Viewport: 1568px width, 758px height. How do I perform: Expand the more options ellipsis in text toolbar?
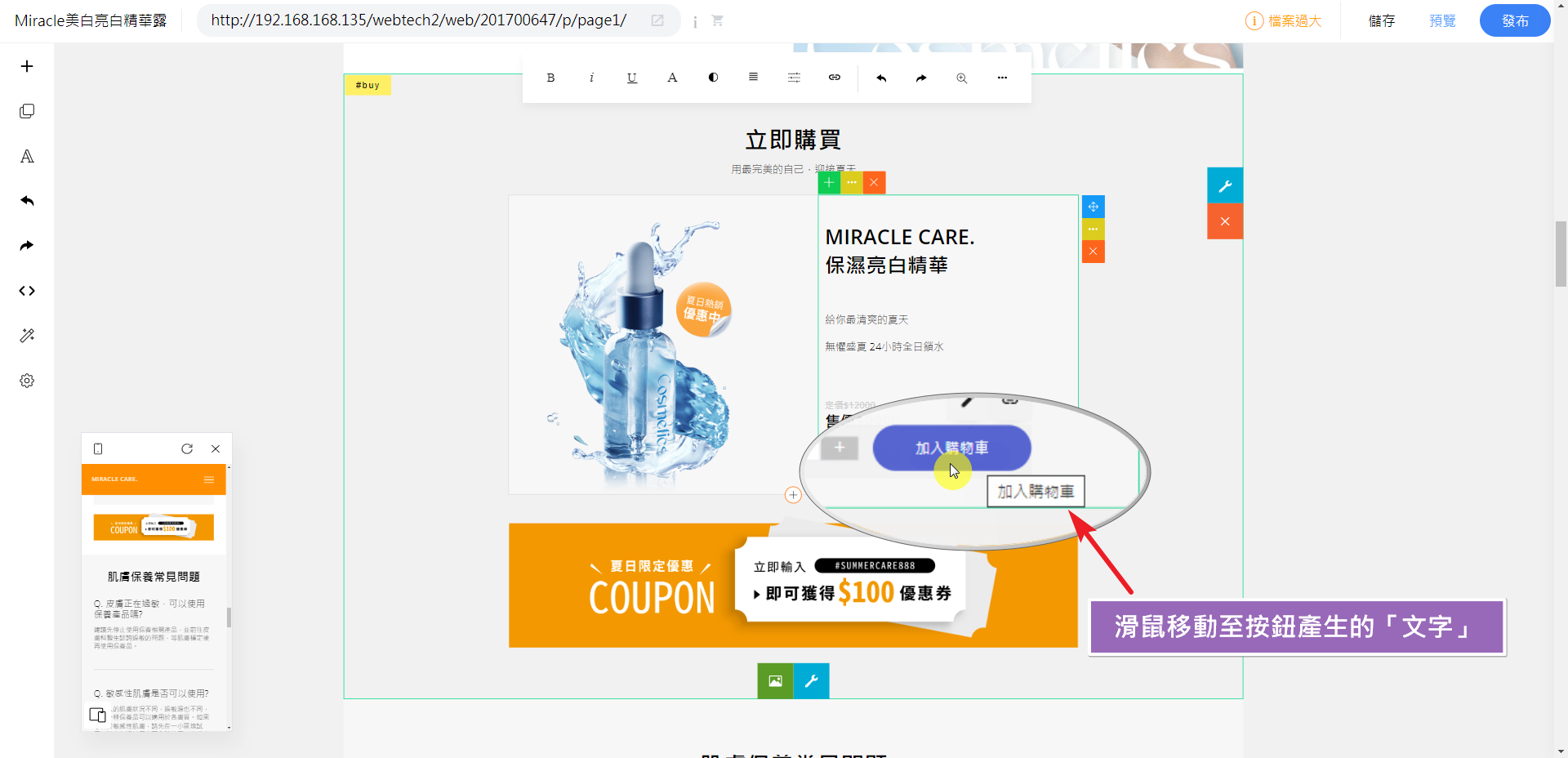click(1002, 78)
